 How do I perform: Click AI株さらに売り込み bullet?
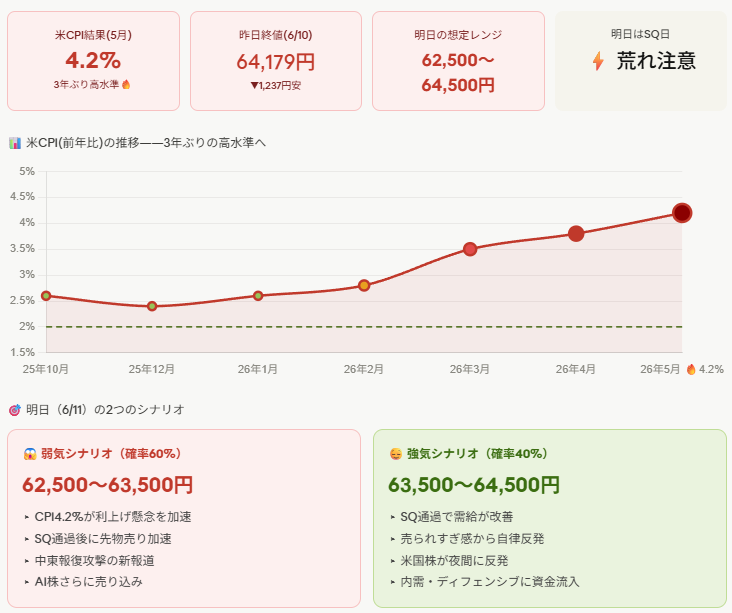pos(89,582)
